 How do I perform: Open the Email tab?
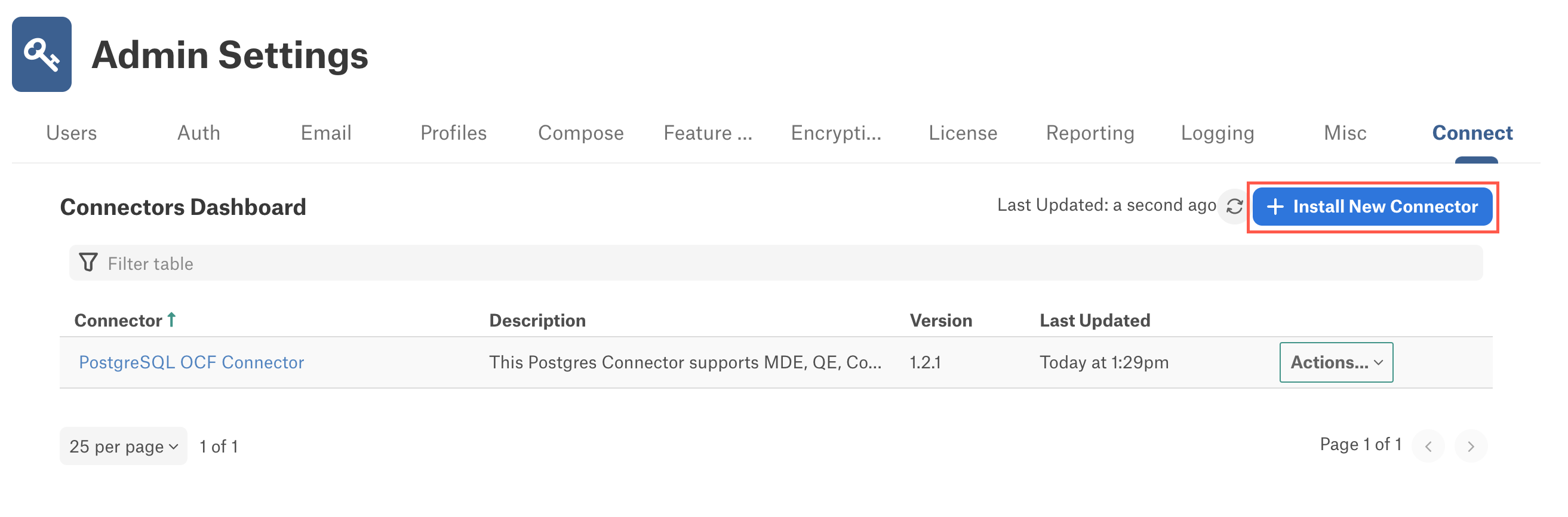tap(326, 133)
